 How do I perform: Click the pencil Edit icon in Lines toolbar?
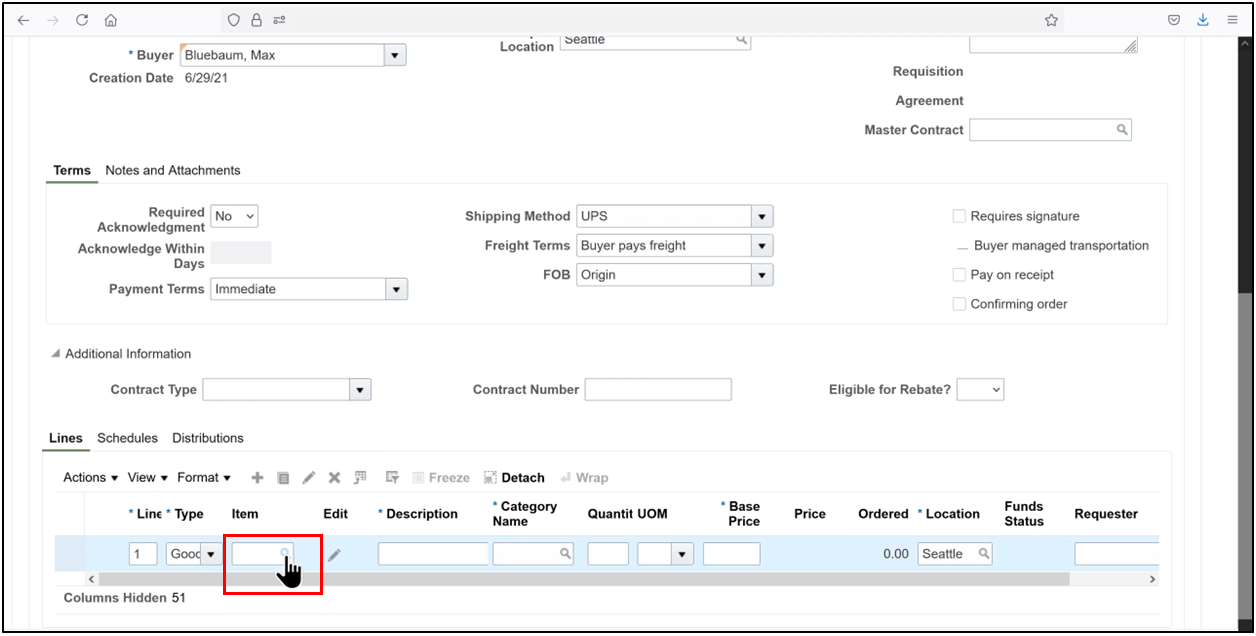tap(309, 478)
